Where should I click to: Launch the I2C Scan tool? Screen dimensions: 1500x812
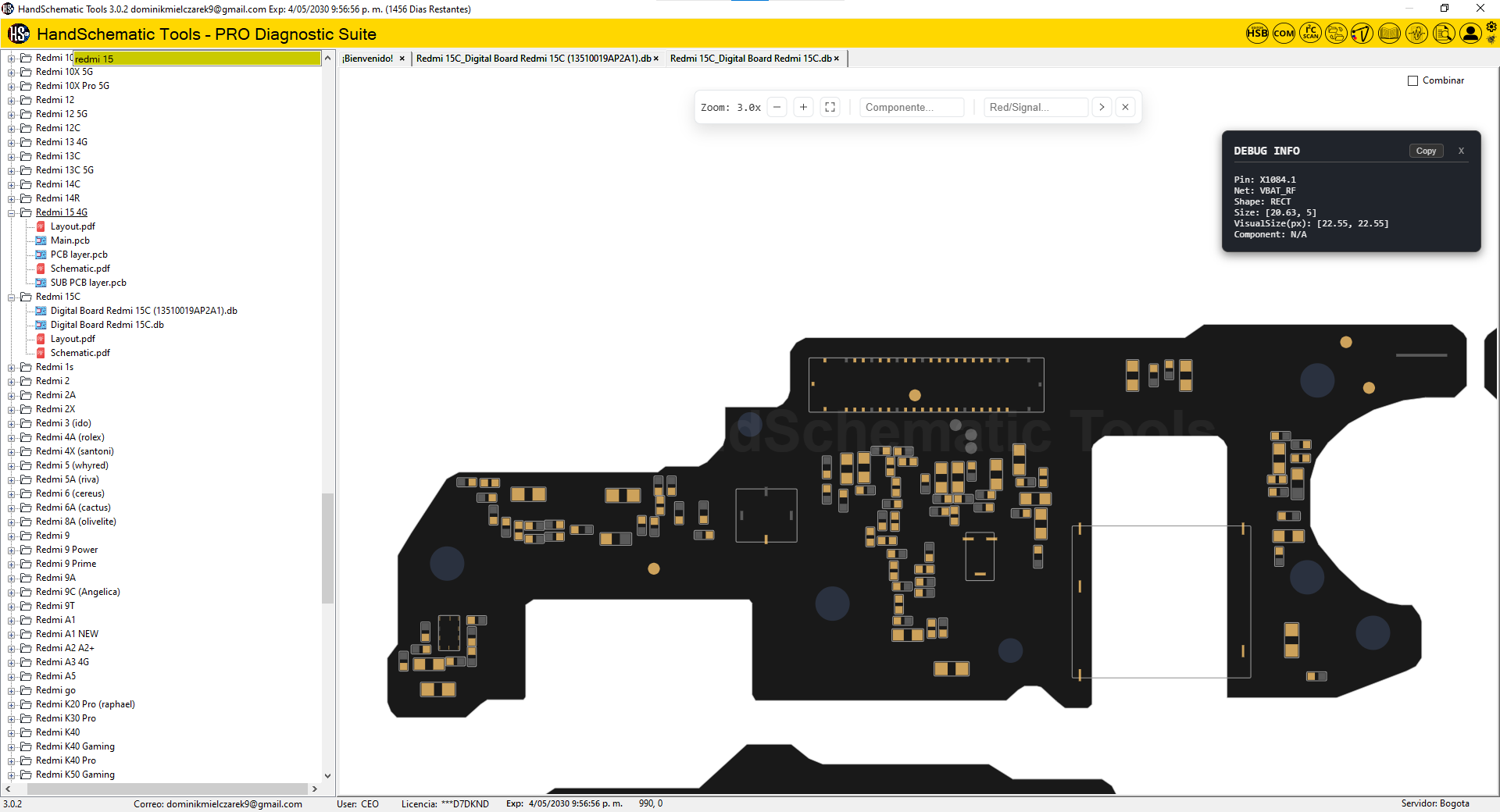click(x=1310, y=34)
